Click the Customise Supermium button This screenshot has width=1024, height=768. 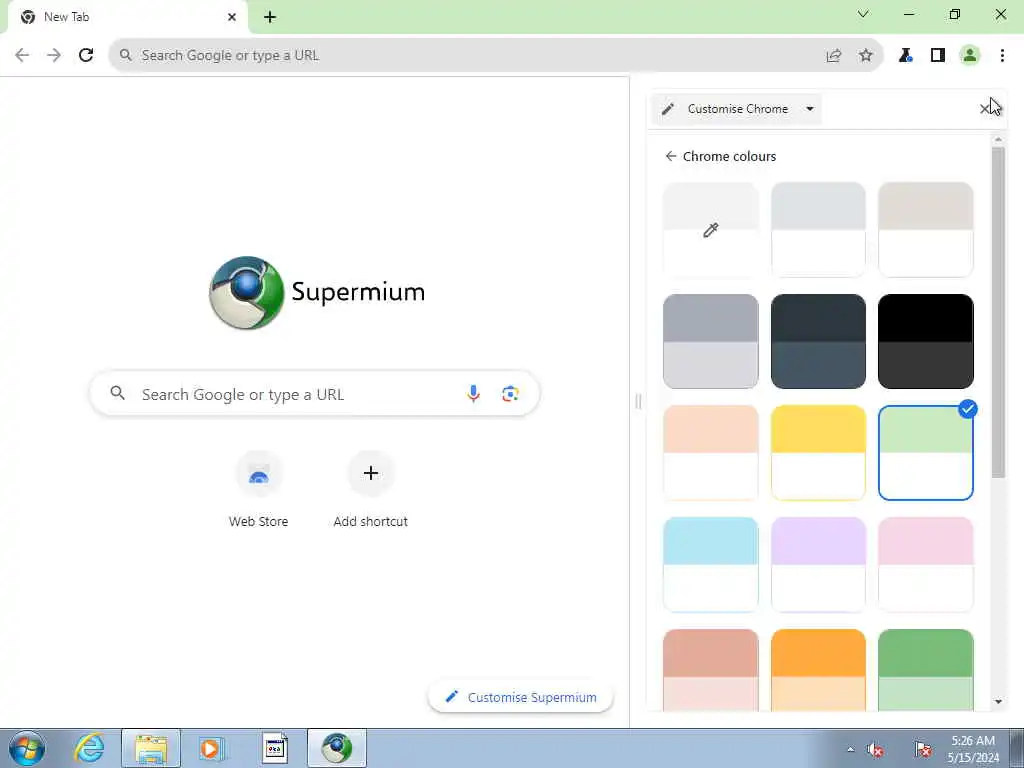click(520, 697)
